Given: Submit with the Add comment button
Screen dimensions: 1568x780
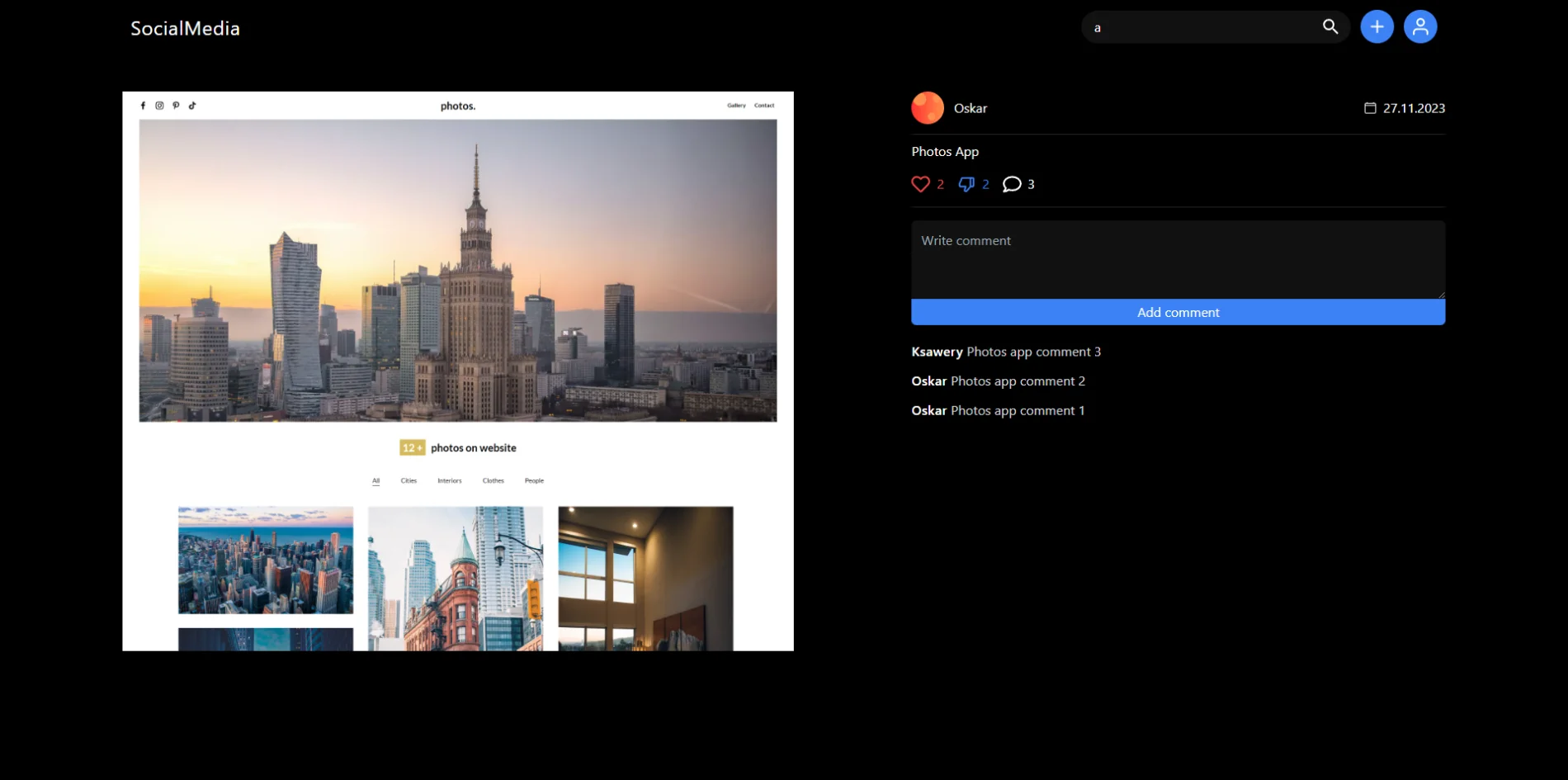Looking at the screenshot, I should [1178, 312].
